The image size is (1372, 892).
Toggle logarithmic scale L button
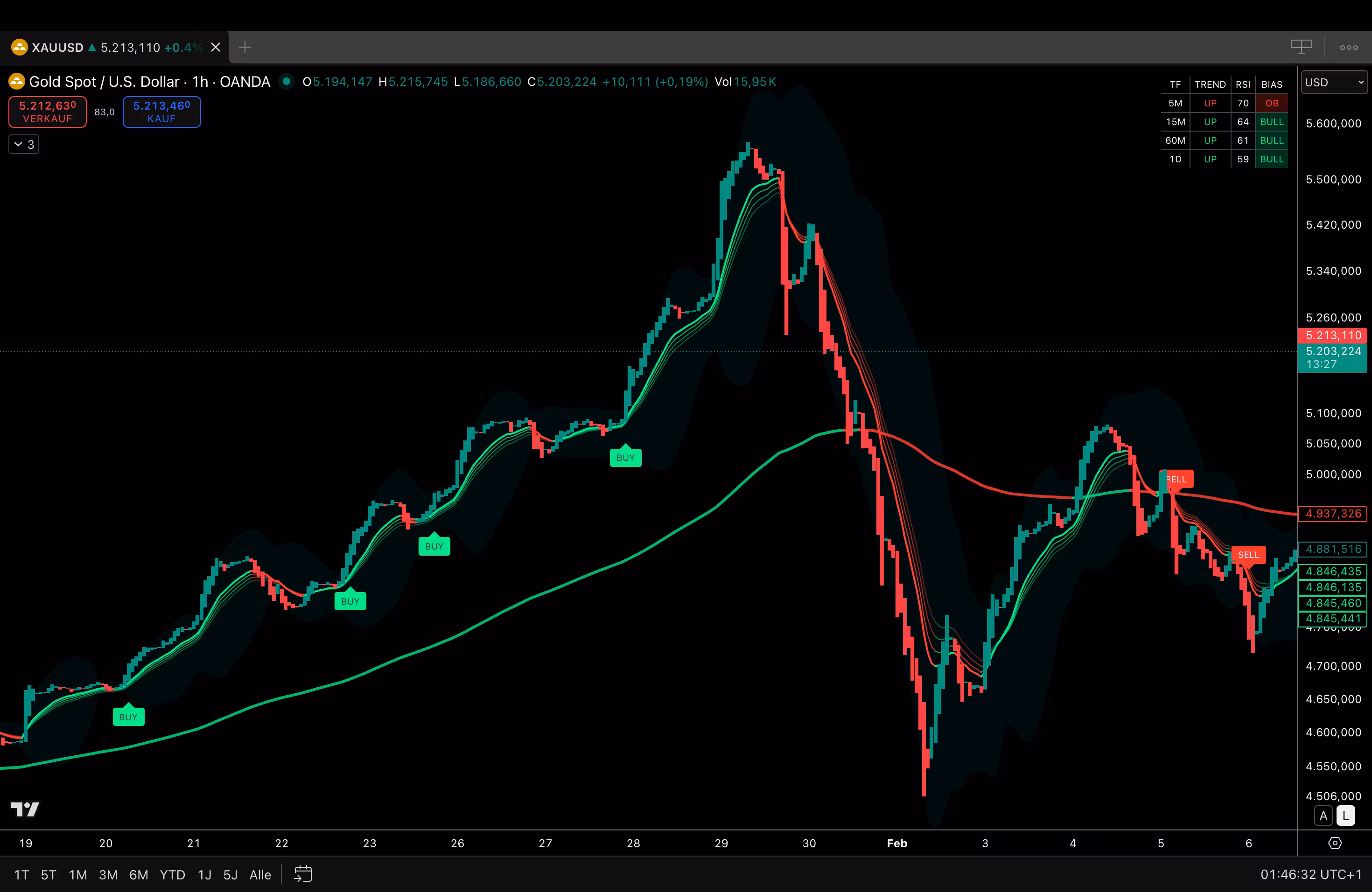pyautogui.click(x=1345, y=816)
